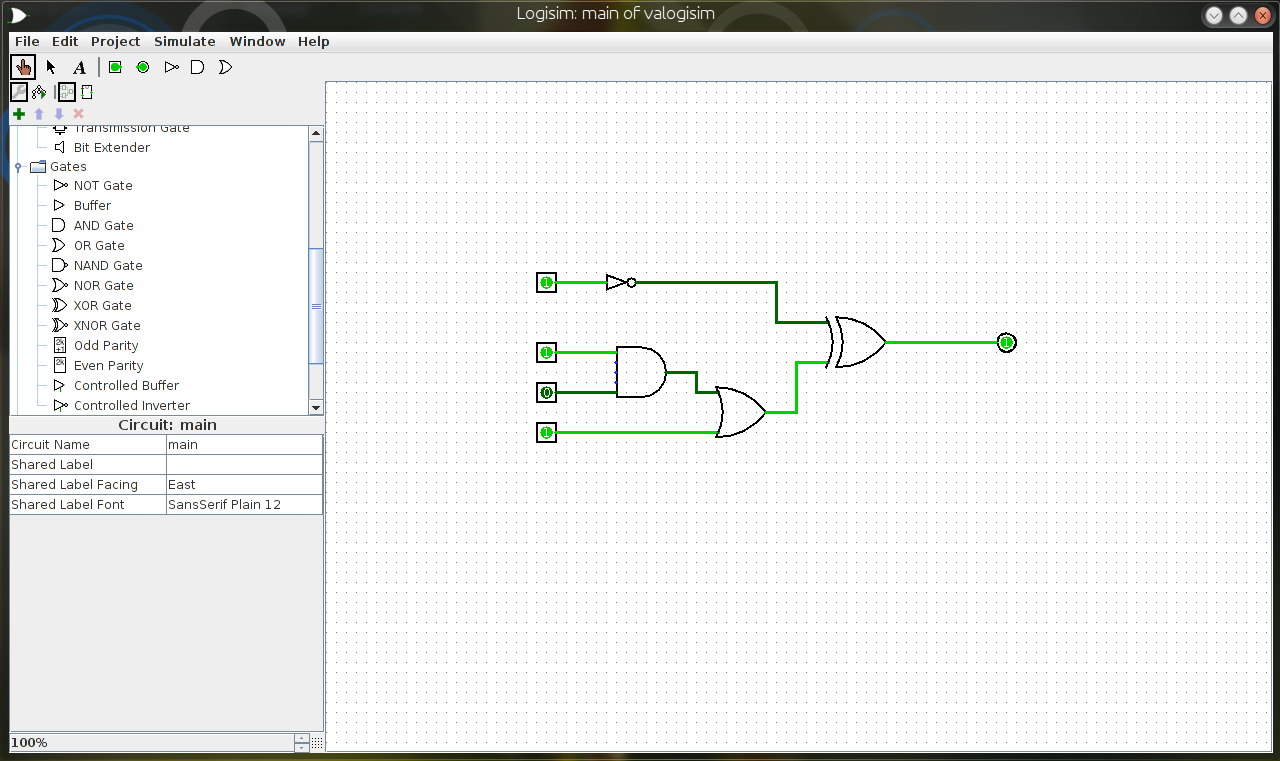Viewport: 1280px width, 761px height.
Task: Open the Window menu
Action: [x=257, y=41]
